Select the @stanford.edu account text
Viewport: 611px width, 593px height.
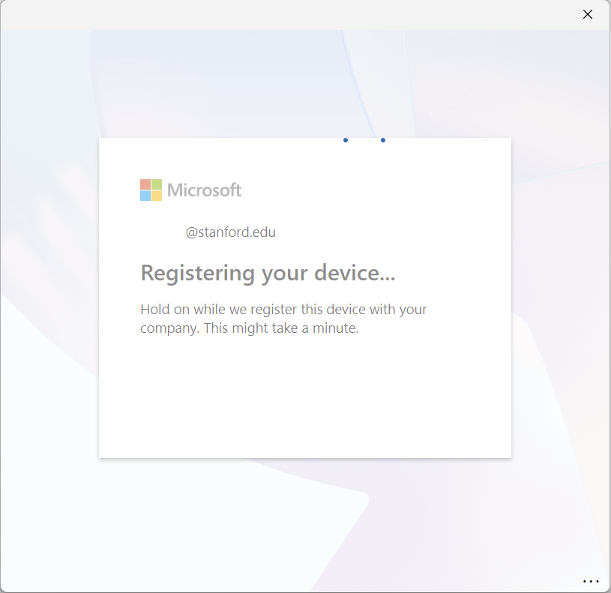tap(230, 232)
